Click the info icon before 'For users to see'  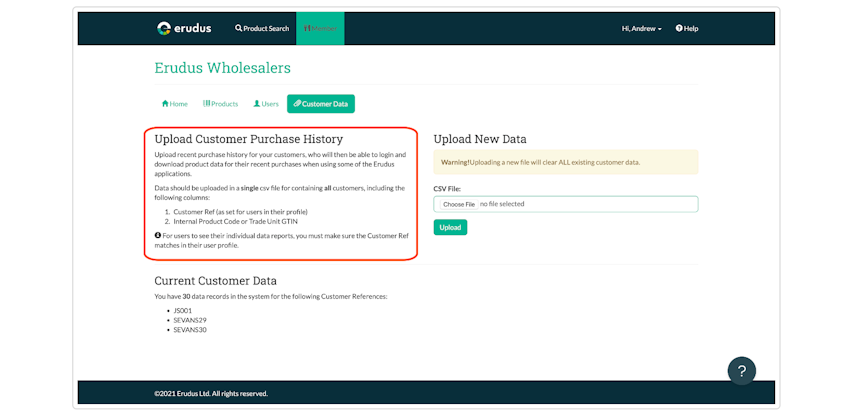click(158, 235)
